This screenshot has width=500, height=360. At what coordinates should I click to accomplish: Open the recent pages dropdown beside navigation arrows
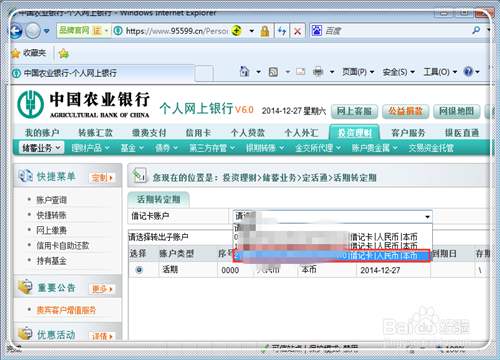click(x=47, y=31)
